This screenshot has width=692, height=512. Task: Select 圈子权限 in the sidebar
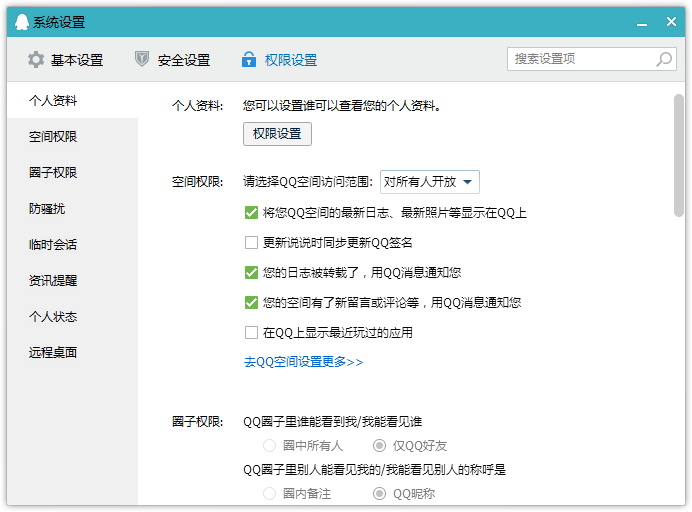(72, 173)
